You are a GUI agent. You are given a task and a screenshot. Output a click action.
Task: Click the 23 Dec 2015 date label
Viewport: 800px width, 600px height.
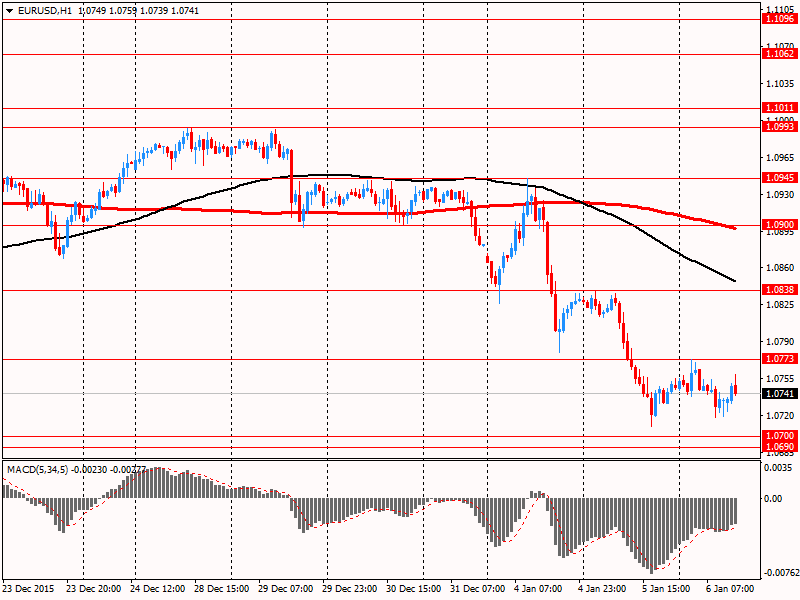(x=28, y=588)
